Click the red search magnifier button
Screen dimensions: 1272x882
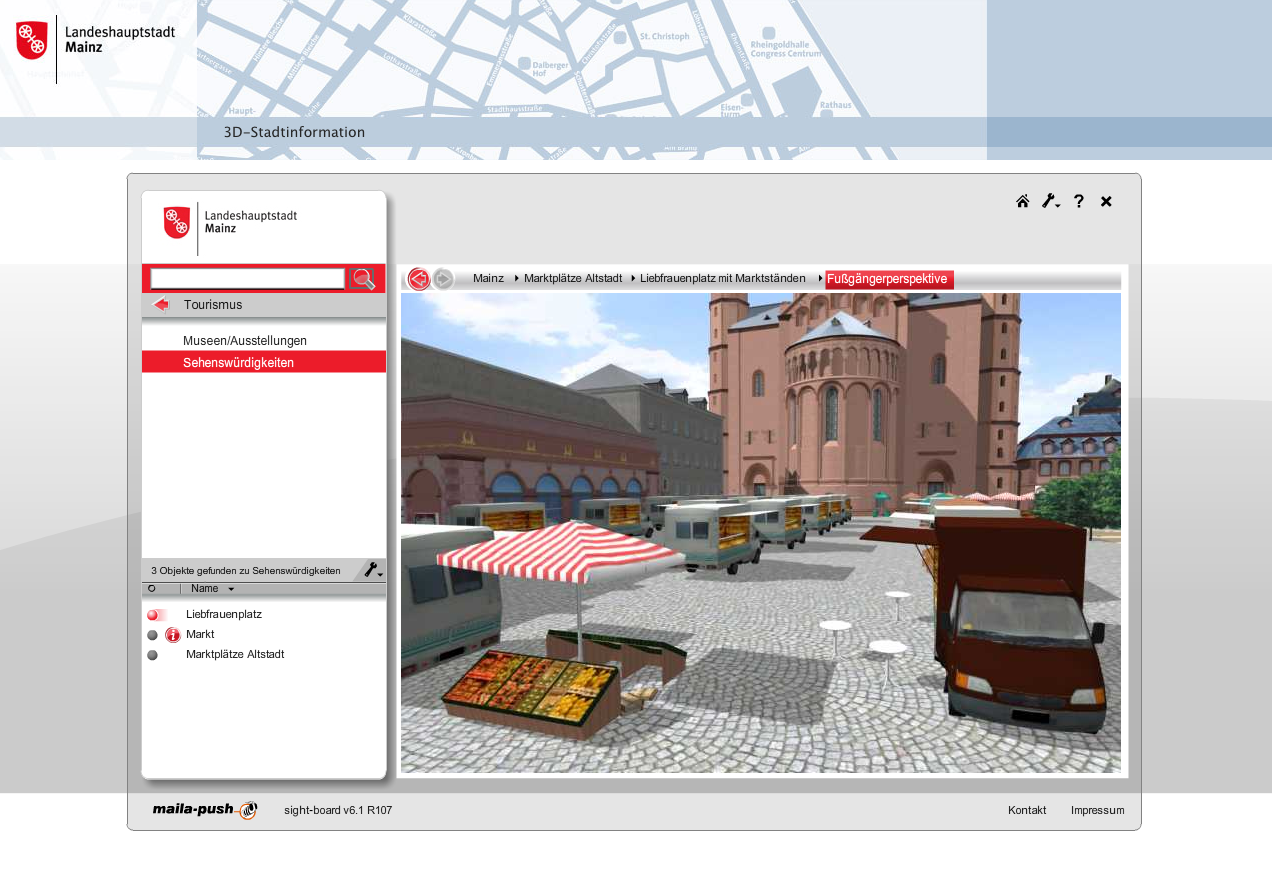click(363, 279)
